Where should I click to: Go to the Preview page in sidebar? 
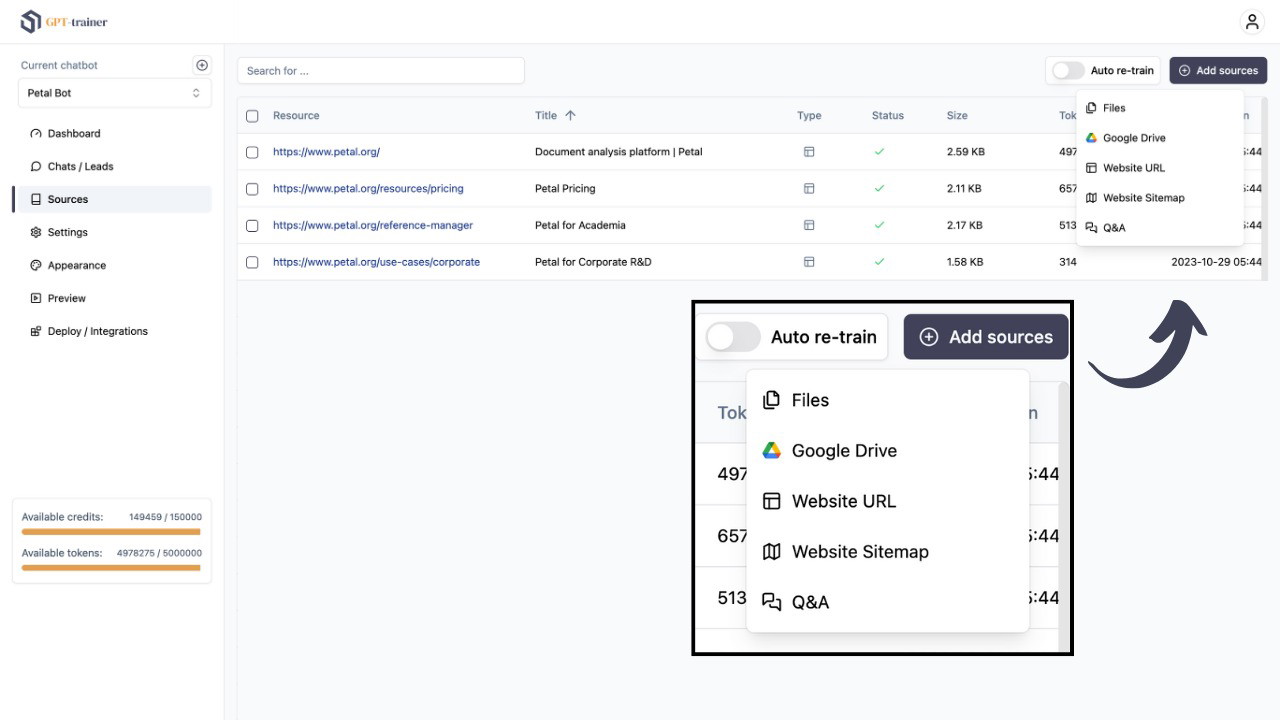(66, 299)
